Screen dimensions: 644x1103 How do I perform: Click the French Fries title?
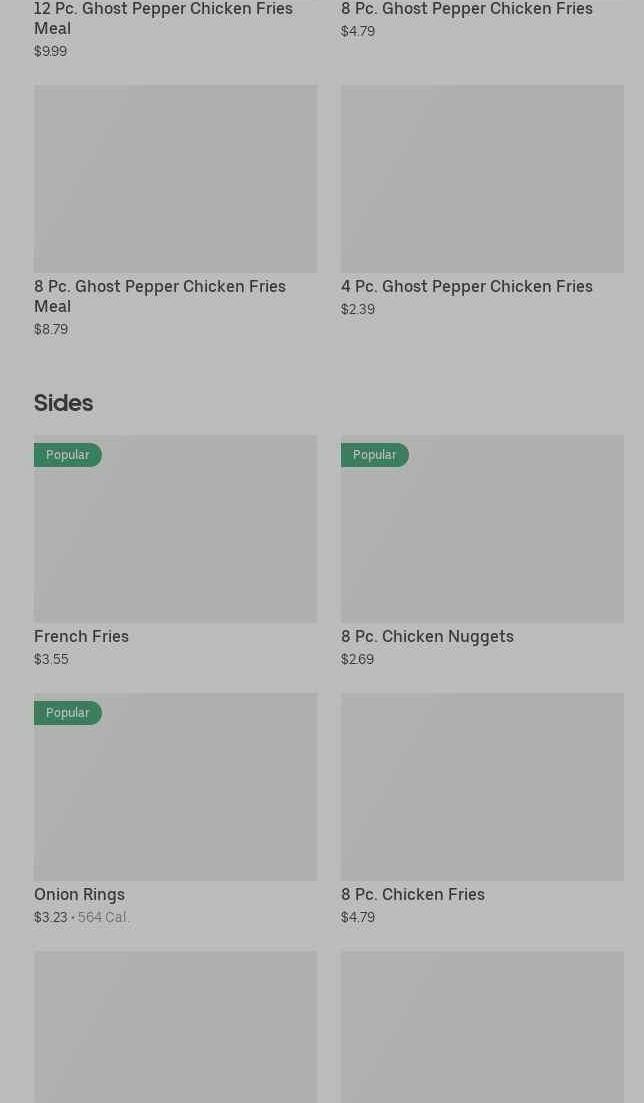(81, 636)
